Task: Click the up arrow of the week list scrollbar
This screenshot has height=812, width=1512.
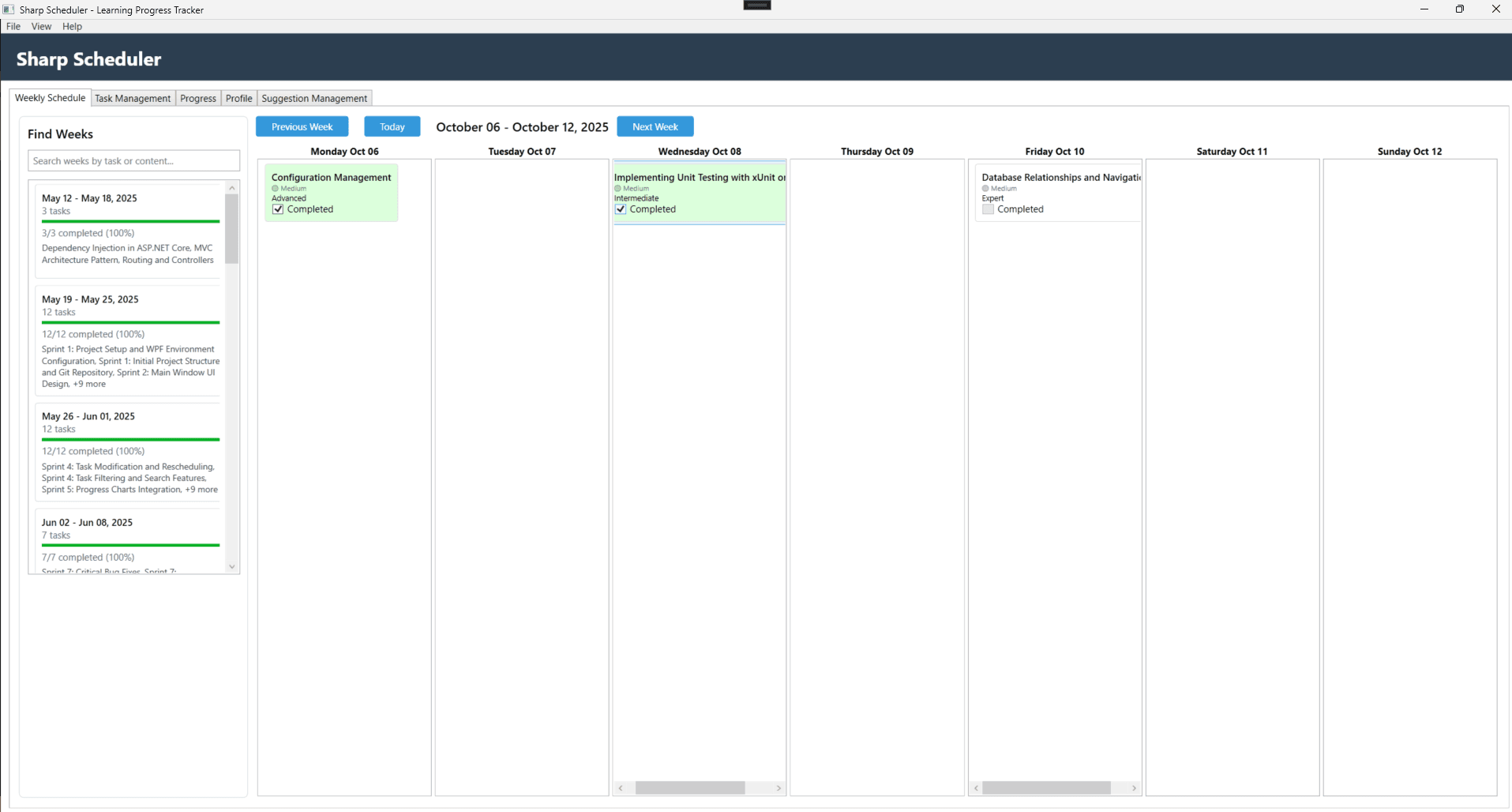Action: pos(231,186)
